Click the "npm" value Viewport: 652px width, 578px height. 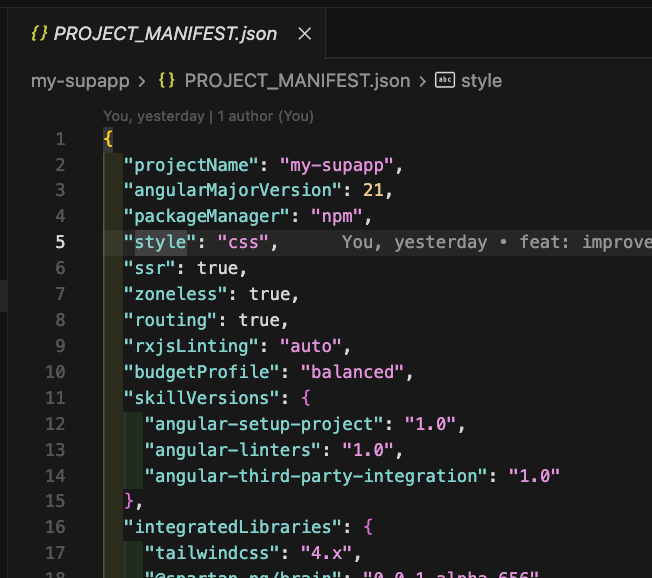tap(336, 216)
